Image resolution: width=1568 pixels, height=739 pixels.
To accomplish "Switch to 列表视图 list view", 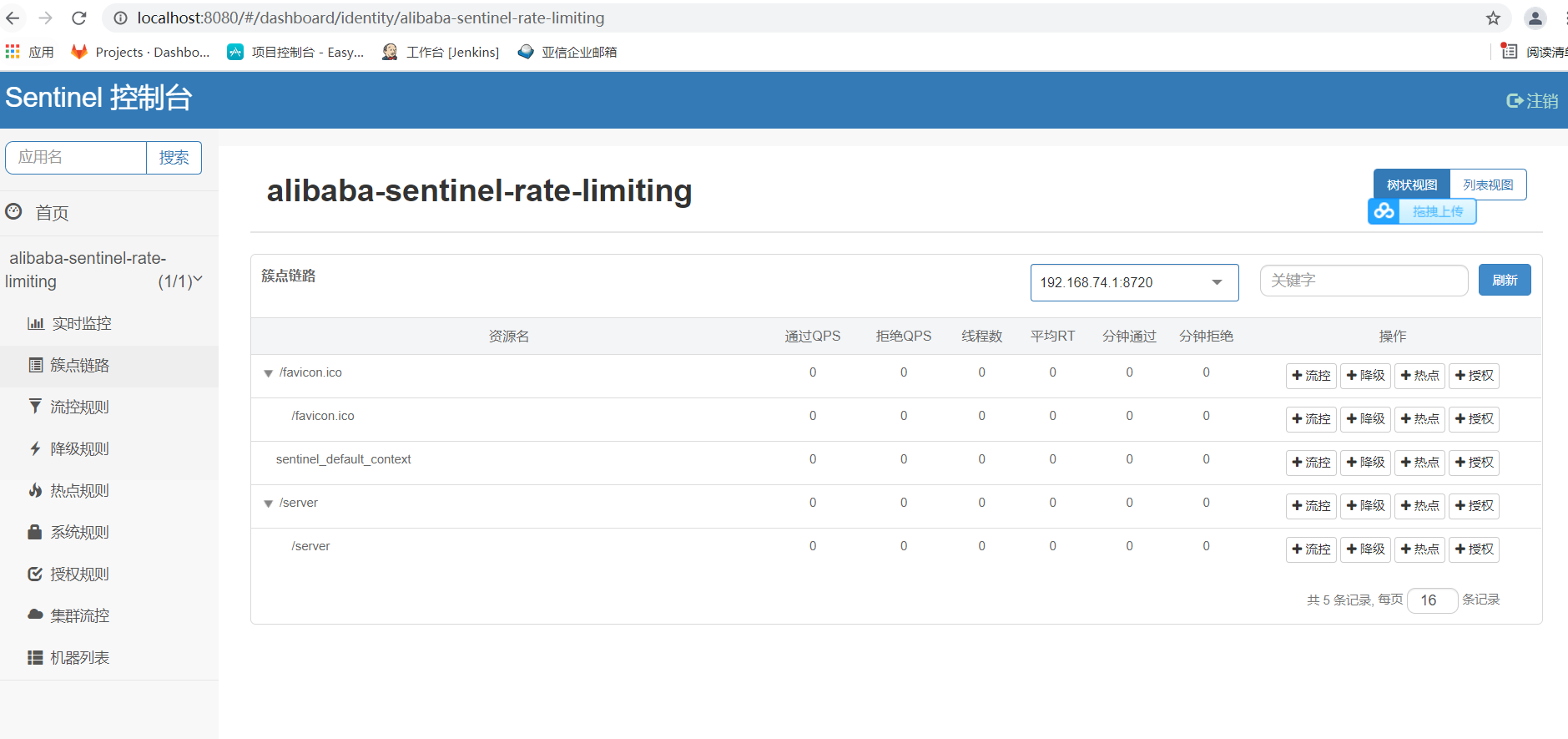I will tap(1488, 185).
